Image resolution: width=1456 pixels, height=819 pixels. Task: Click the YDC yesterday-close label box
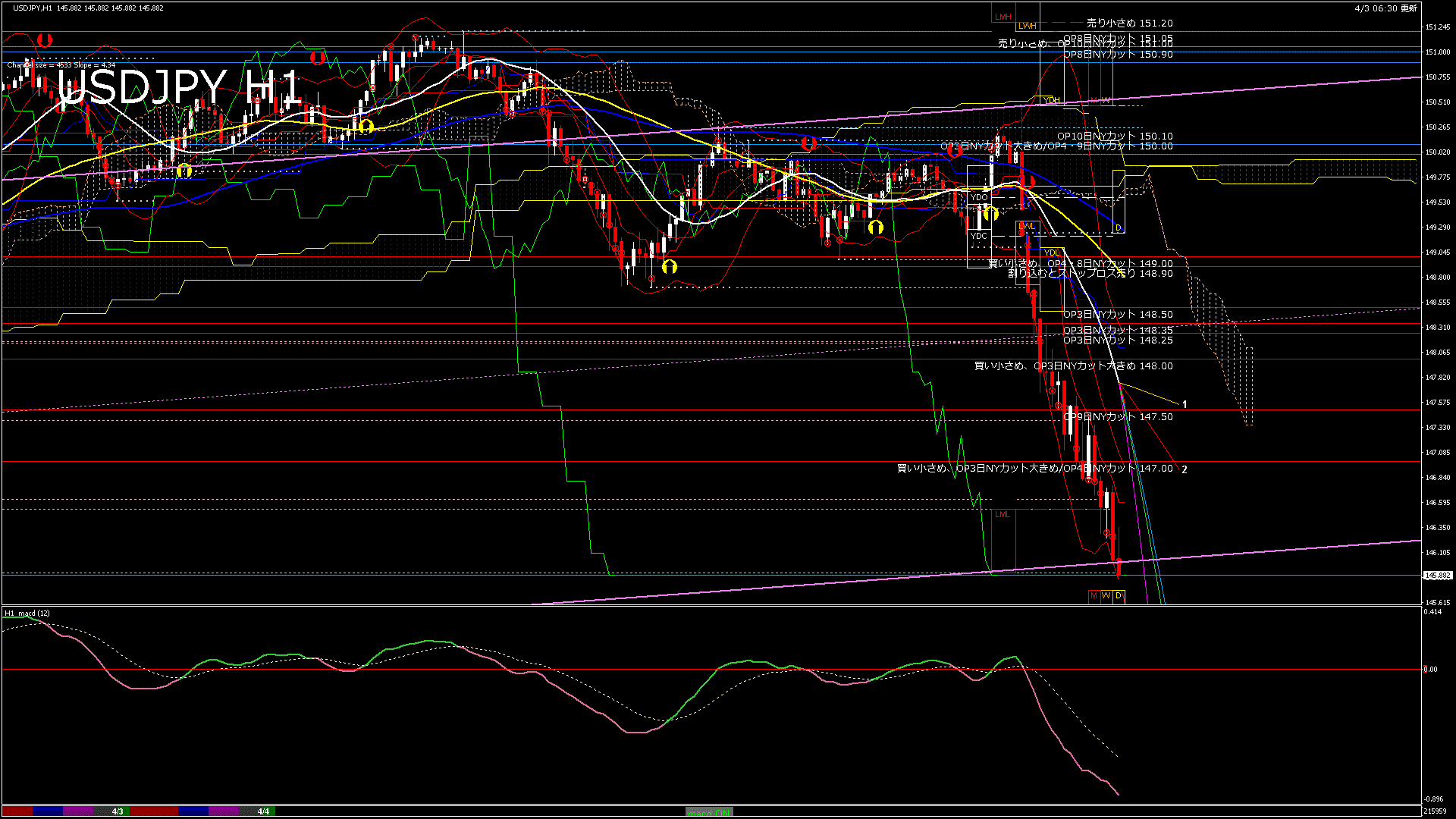(979, 236)
